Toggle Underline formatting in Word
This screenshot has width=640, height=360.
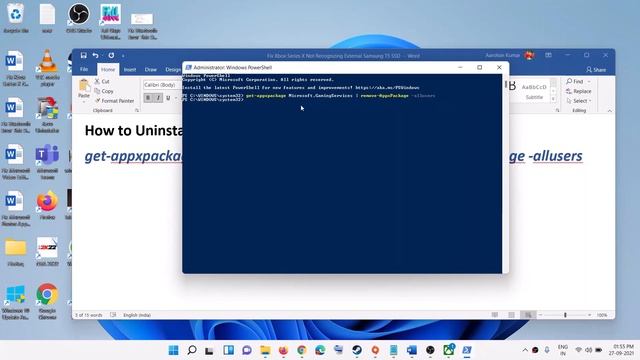[x=168, y=98]
